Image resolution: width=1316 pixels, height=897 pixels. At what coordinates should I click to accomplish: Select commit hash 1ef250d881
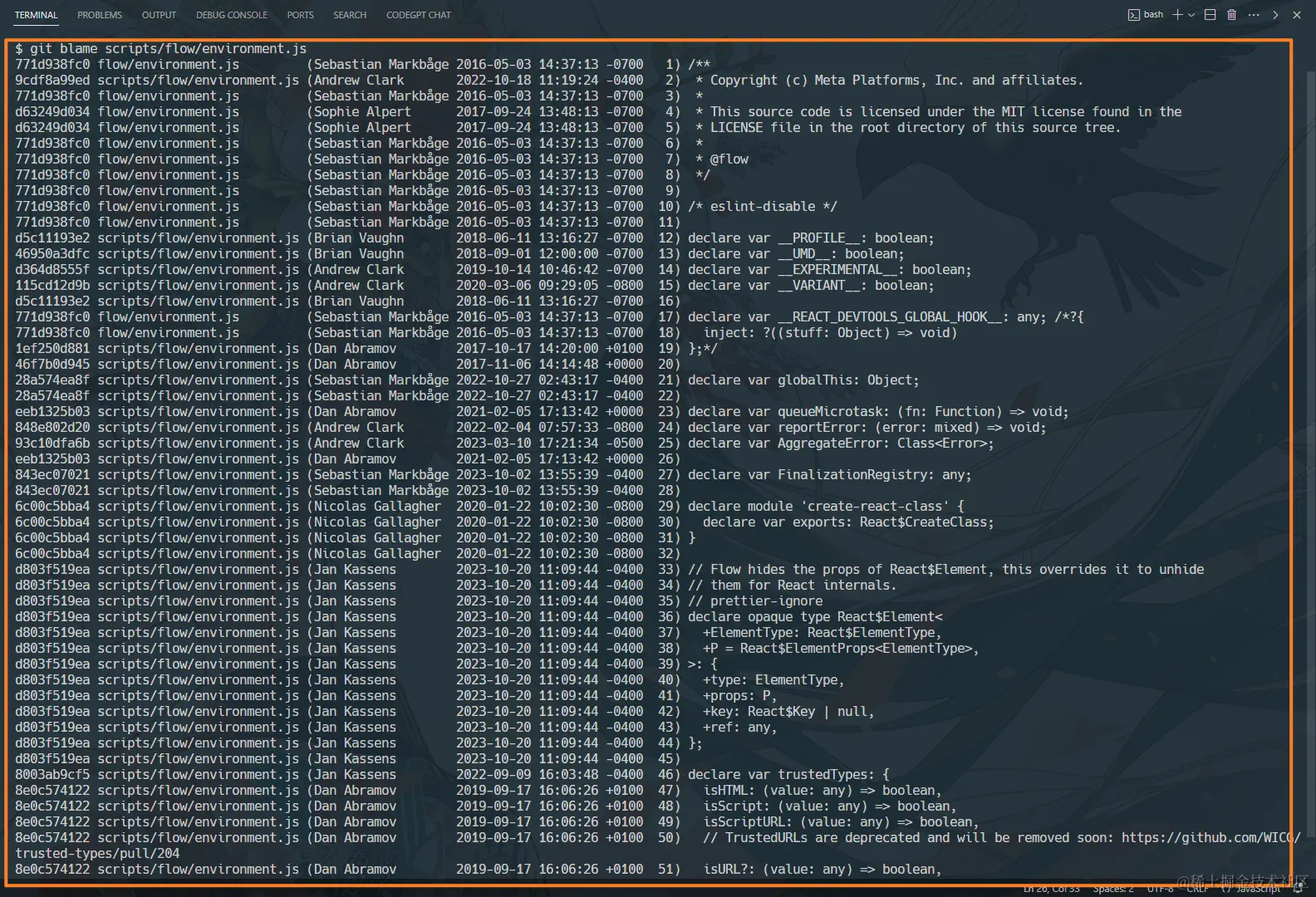(52, 349)
